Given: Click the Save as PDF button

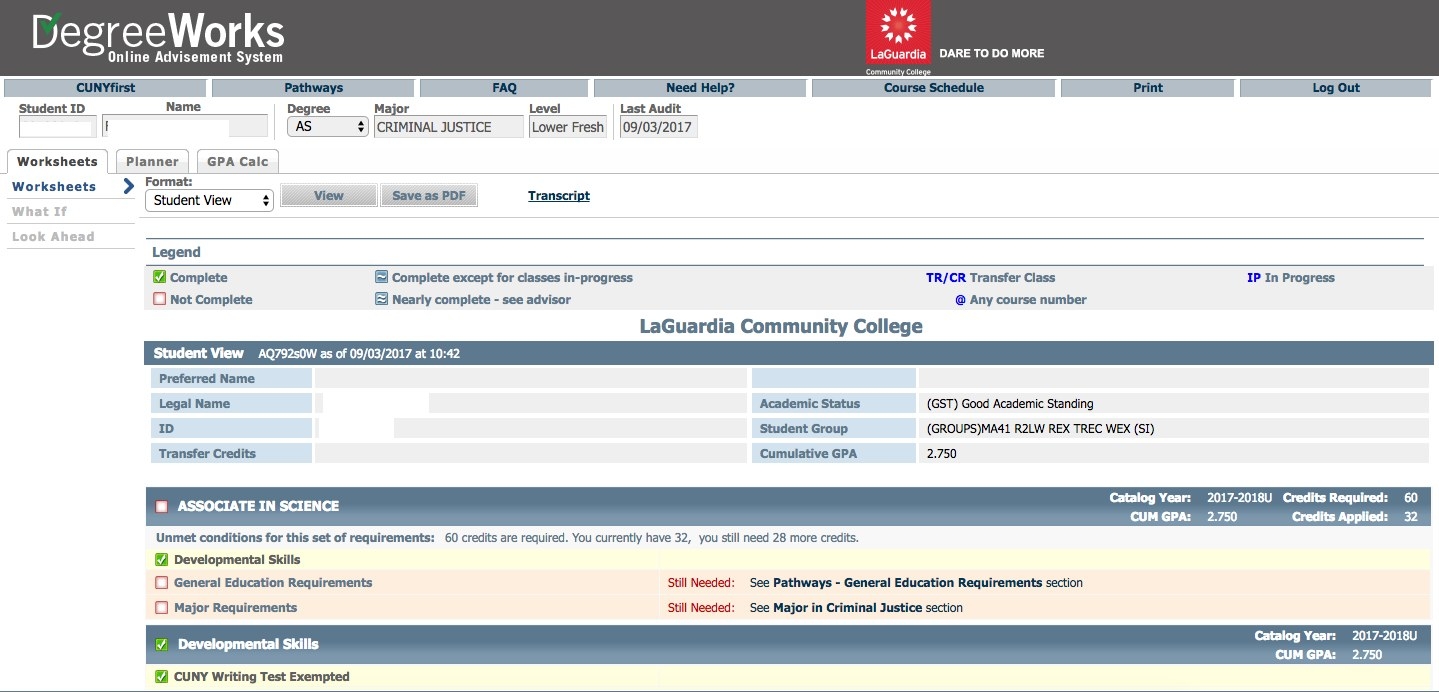Looking at the screenshot, I should pos(429,196).
